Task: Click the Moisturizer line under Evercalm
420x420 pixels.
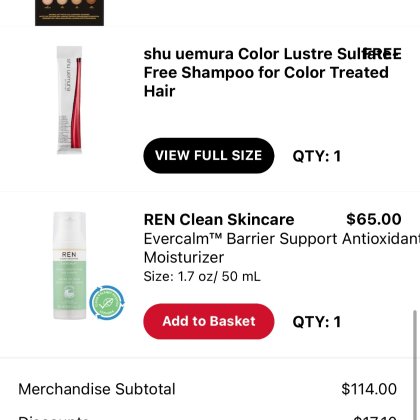Action: click(184, 257)
